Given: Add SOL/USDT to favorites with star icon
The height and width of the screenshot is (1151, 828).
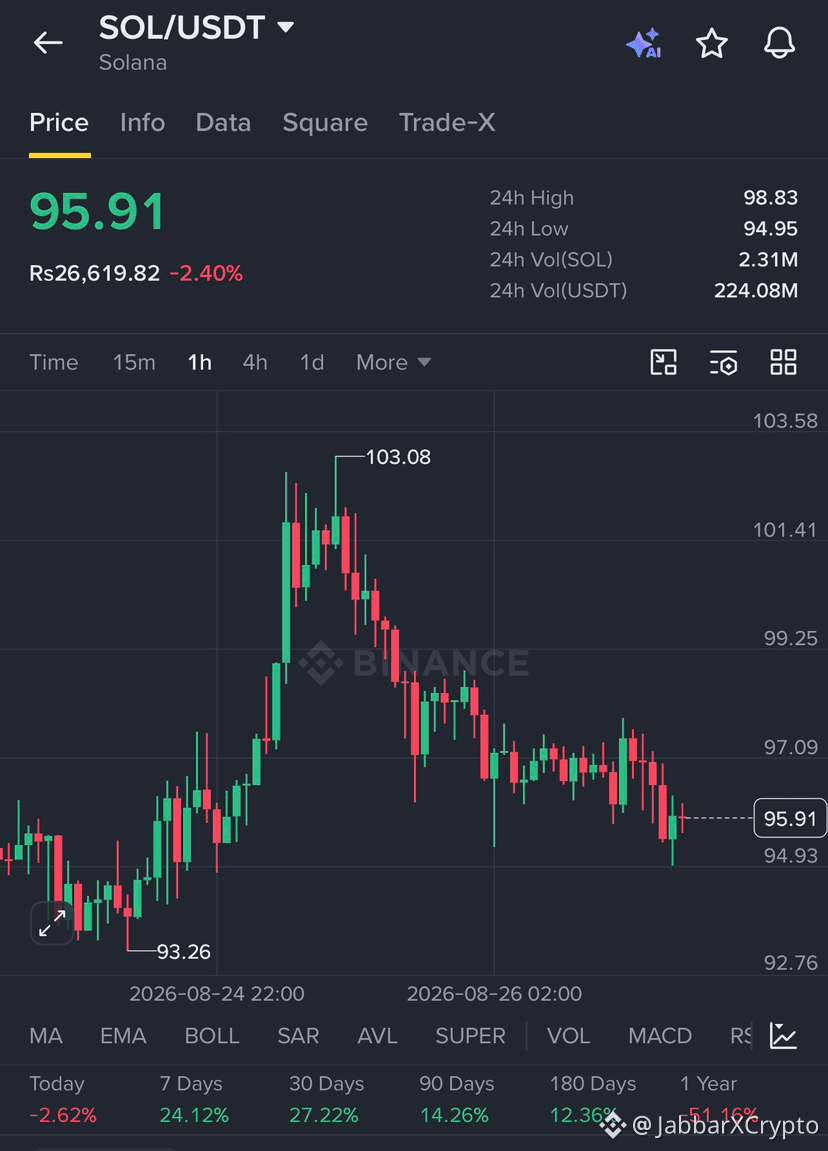Looking at the screenshot, I should click(x=711, y=43).
